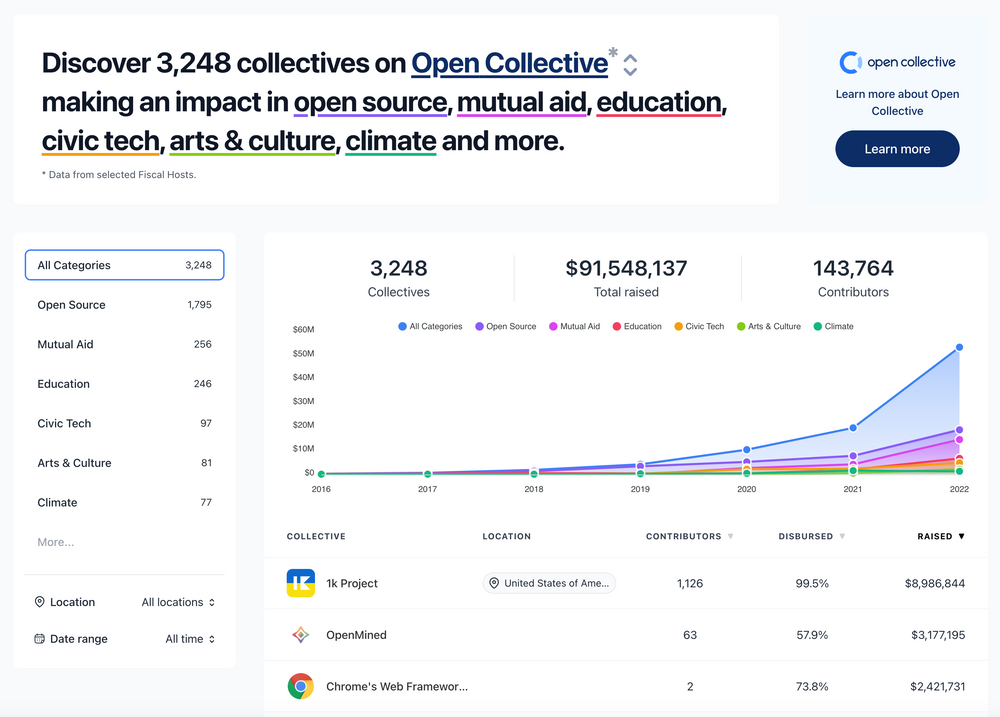Screen dimensions: 1000x717
Task: Click the OpenMined diamond logo
Action: (300, 634)
